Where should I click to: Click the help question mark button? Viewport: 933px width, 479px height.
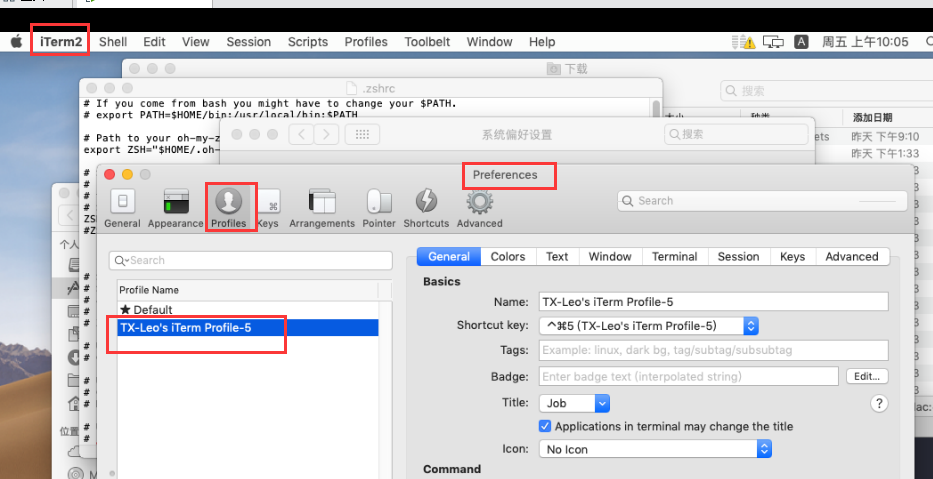point(879,403)
